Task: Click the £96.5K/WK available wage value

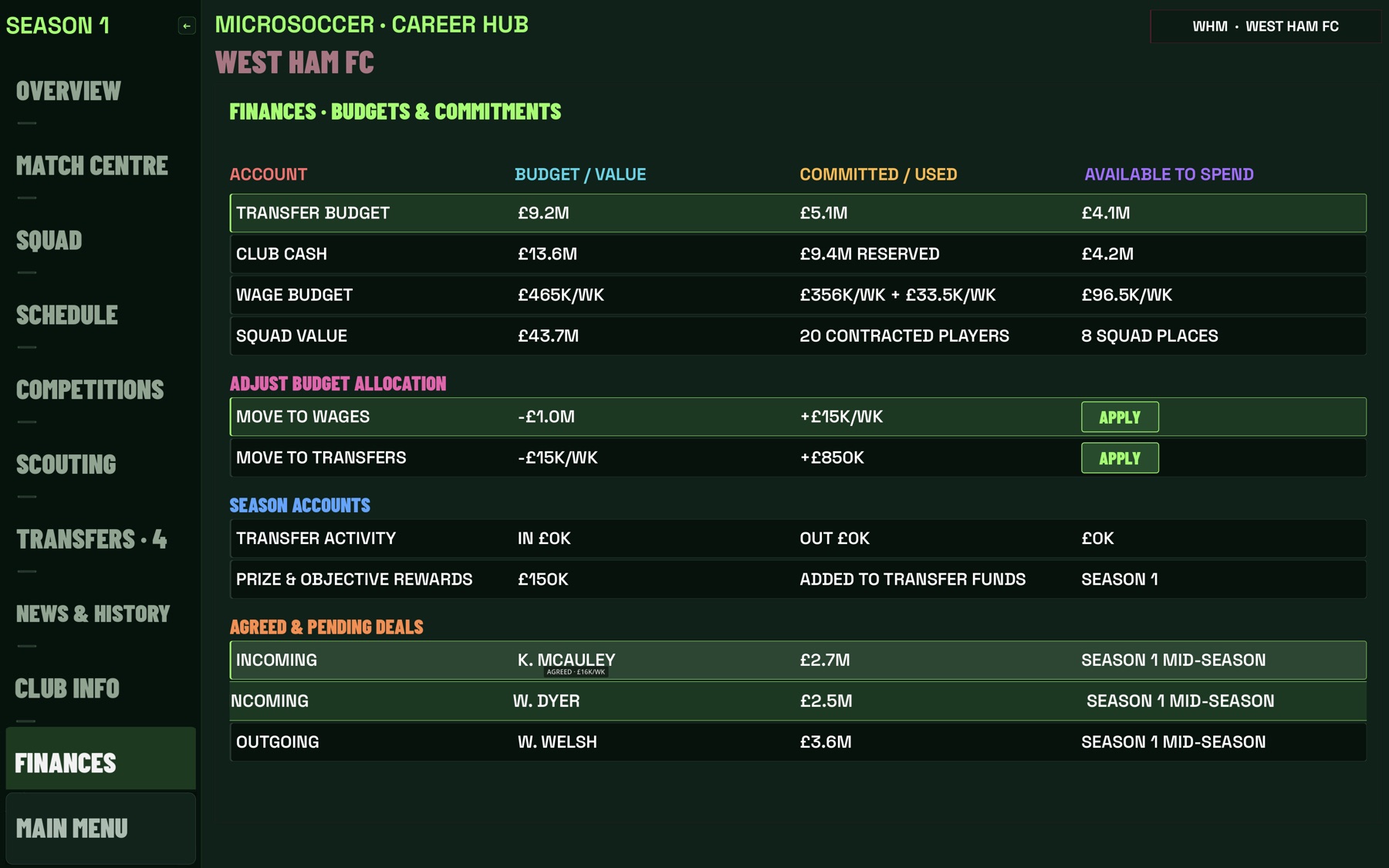Action: (1127, 295)
